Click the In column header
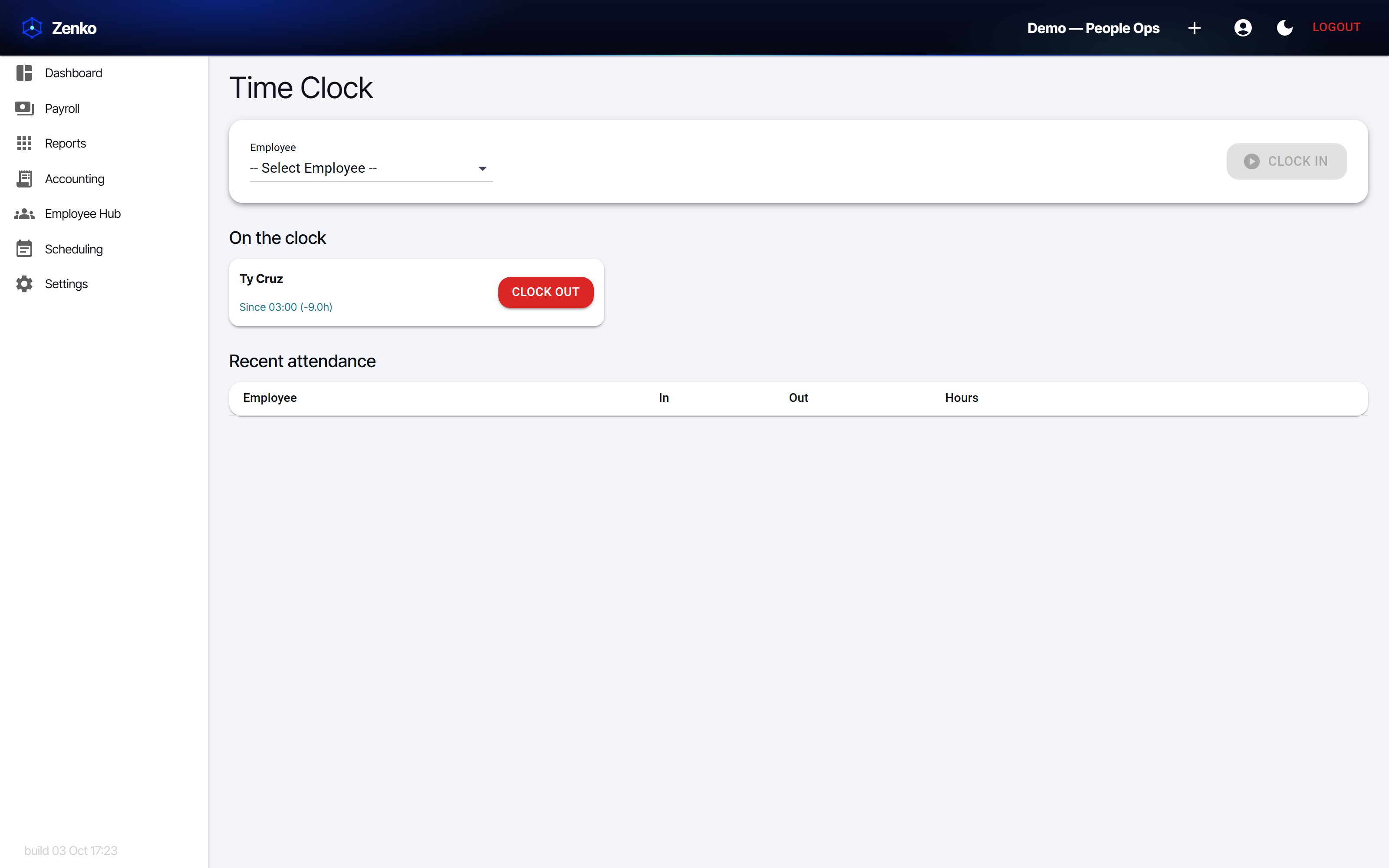Image resolution: width=1389 pixels, height=868 pixels. (x=664, y=398)
